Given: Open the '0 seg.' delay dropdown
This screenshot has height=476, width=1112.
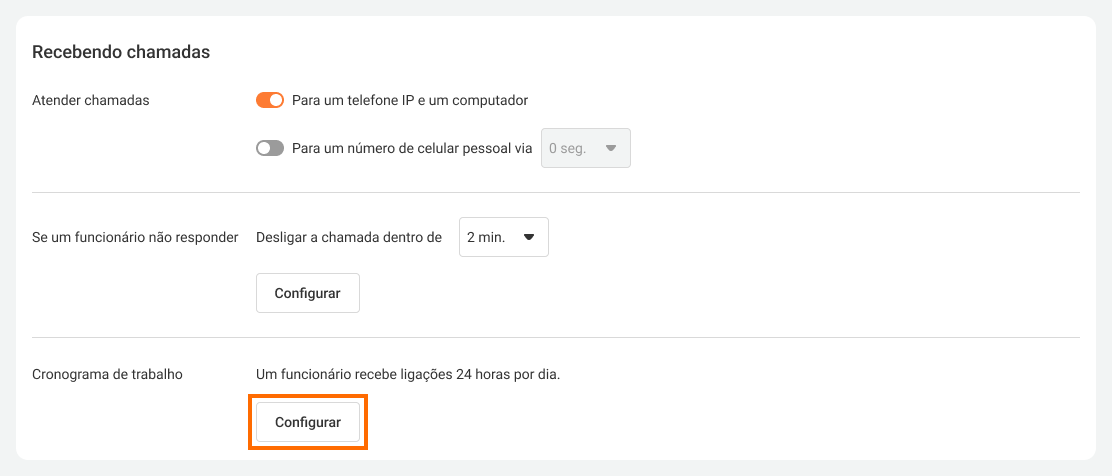Looking at the screenshot, I should (585, 148).
